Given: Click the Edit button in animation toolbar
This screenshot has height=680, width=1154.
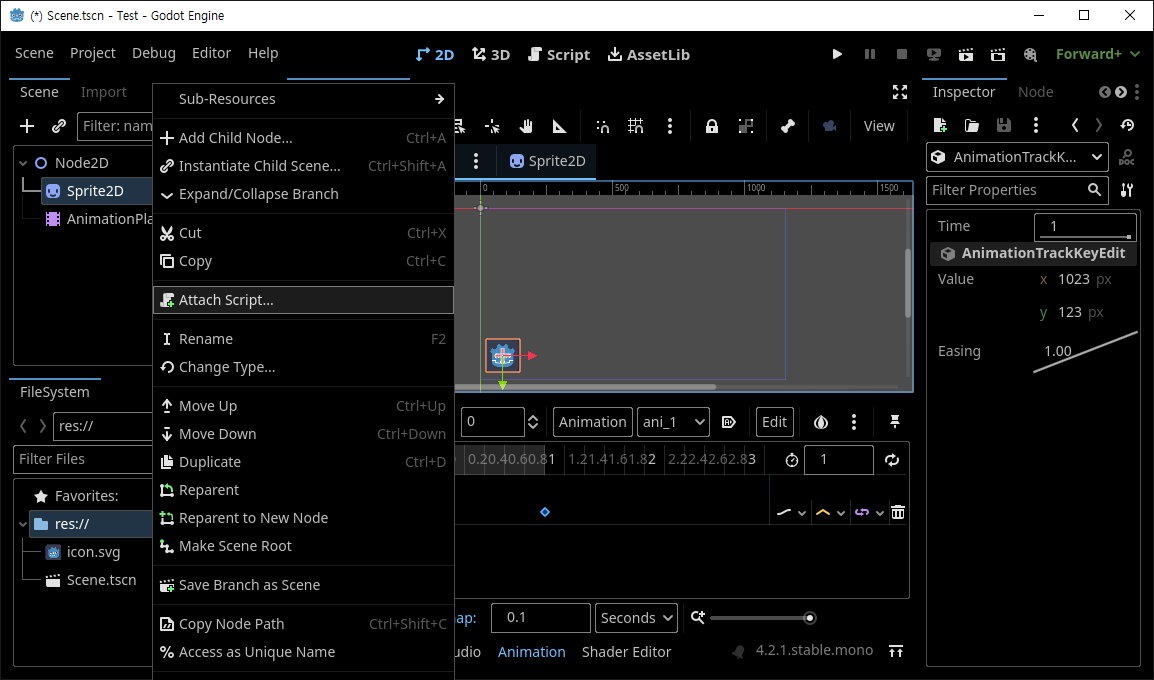Looking at the screenshot, I should coord(774,422).
